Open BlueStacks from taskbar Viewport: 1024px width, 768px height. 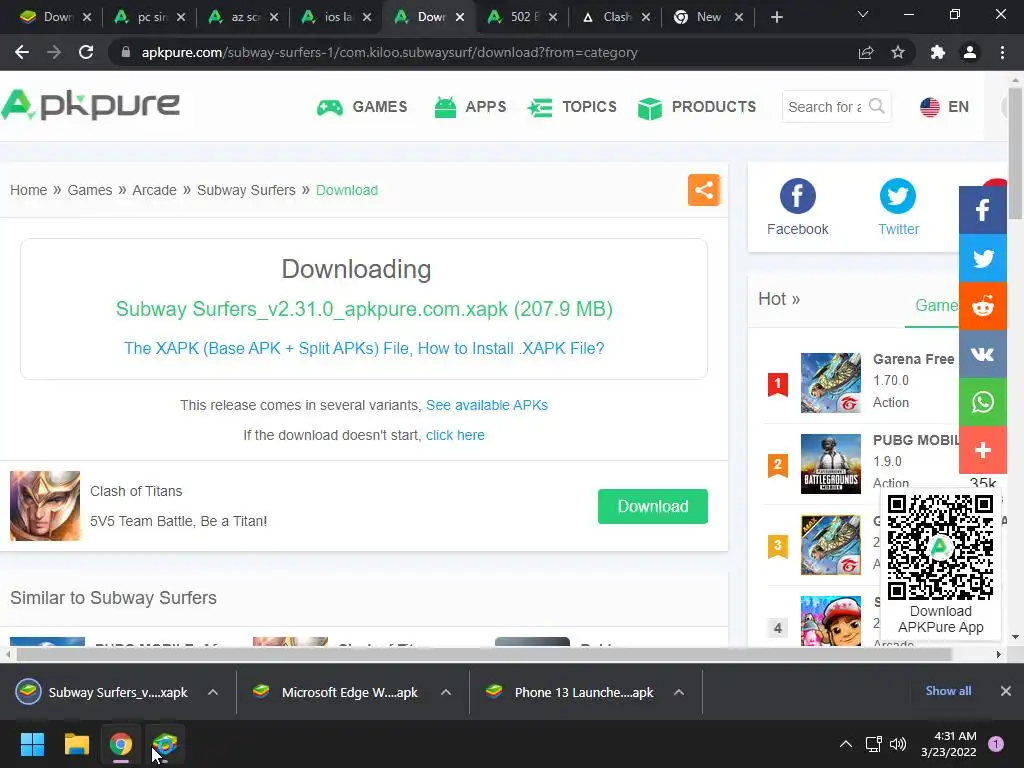point(165,744)
